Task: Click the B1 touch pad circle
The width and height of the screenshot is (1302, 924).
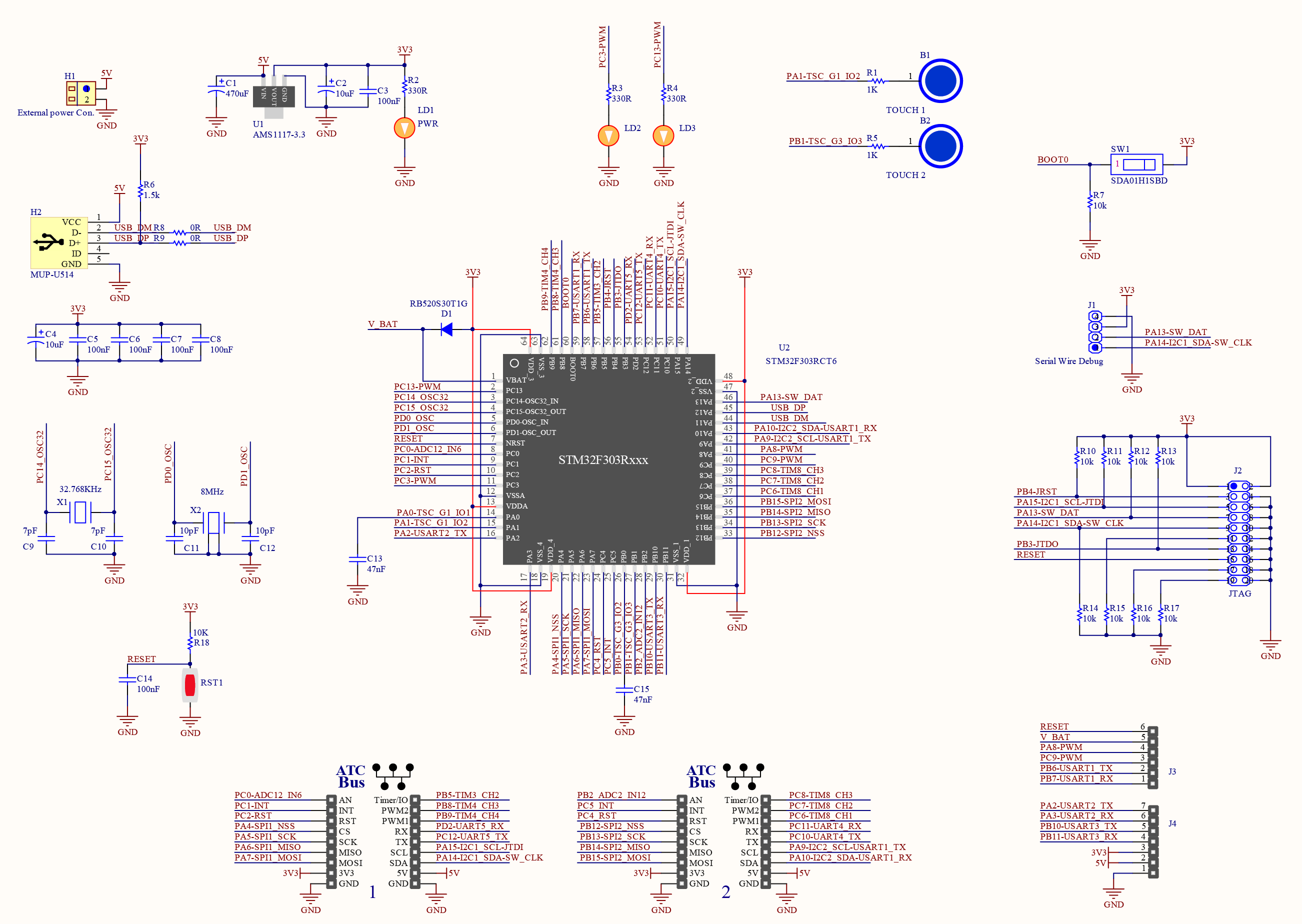Action: pyautogui.click(x=940, y=81)
